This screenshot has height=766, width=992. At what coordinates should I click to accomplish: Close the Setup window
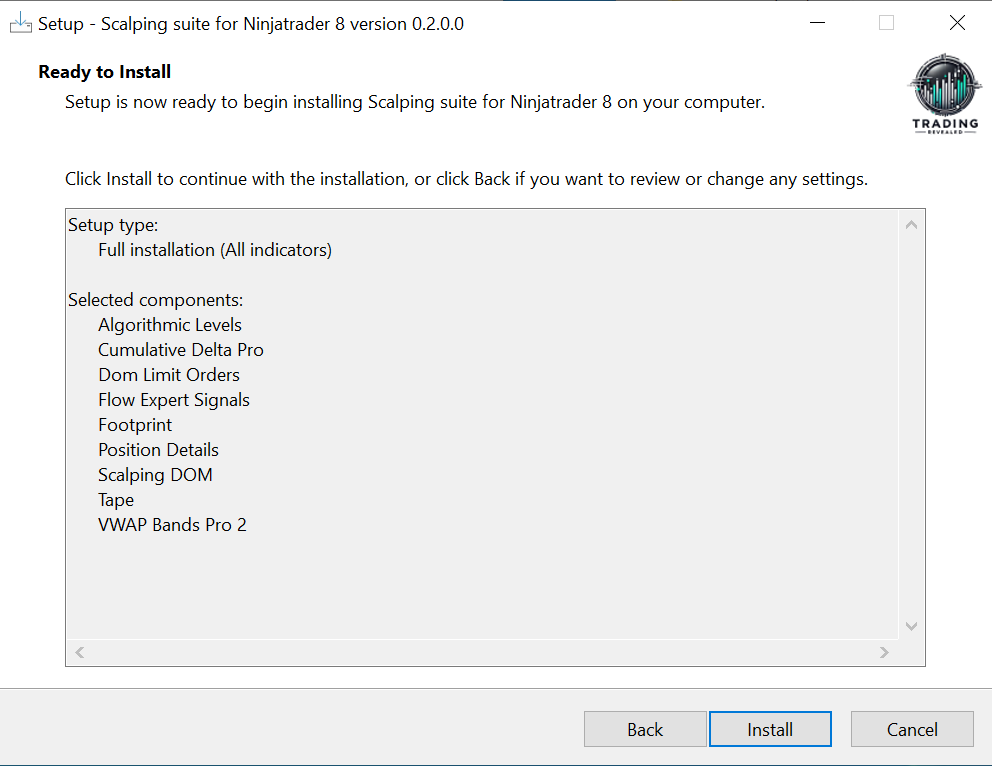[x=957, y=23]
